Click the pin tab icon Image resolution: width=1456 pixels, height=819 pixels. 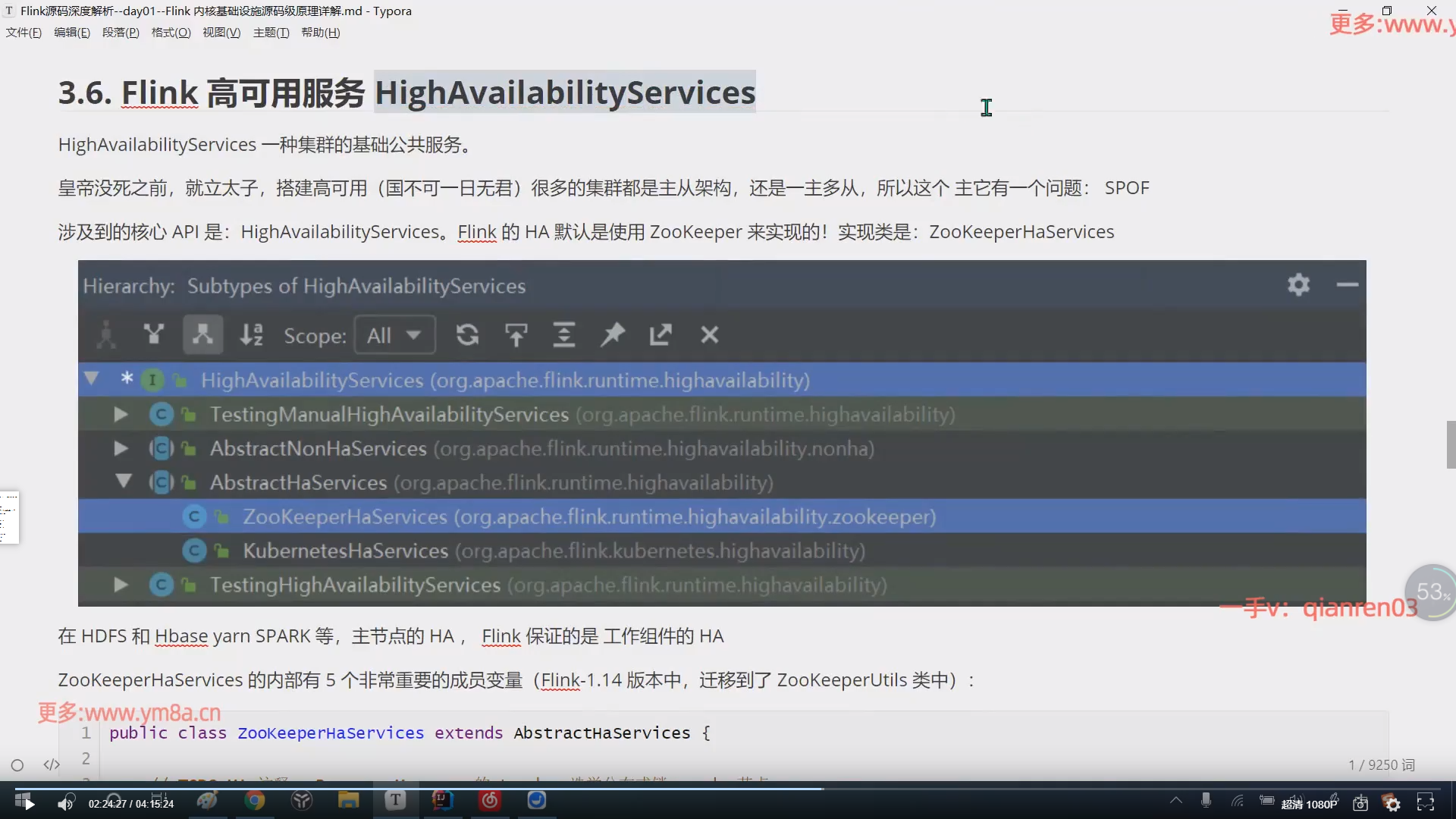(613, 334)
